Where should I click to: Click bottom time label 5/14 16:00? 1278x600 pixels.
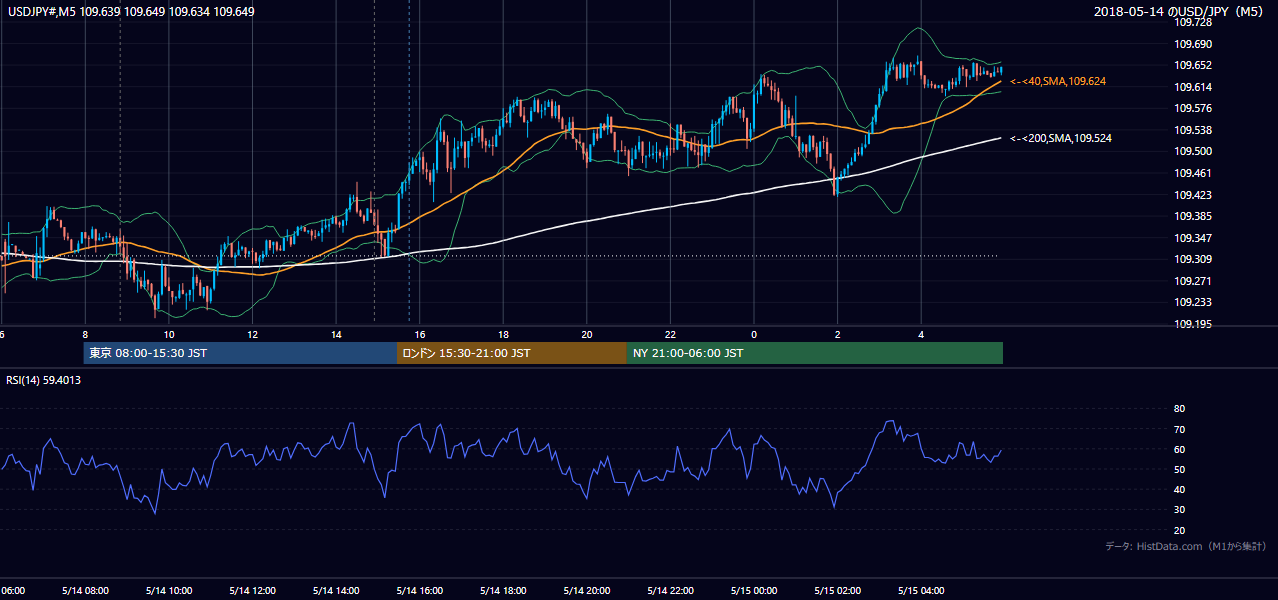pos(420,590)
